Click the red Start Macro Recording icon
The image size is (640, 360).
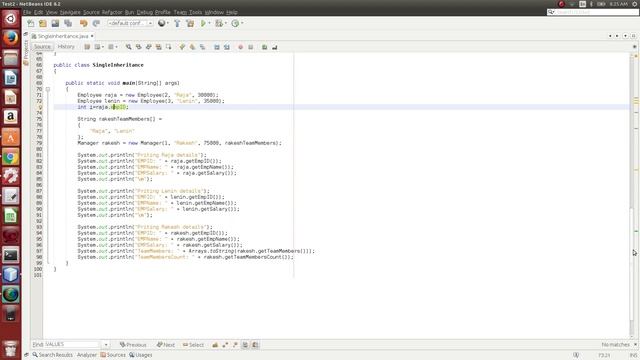240,47
